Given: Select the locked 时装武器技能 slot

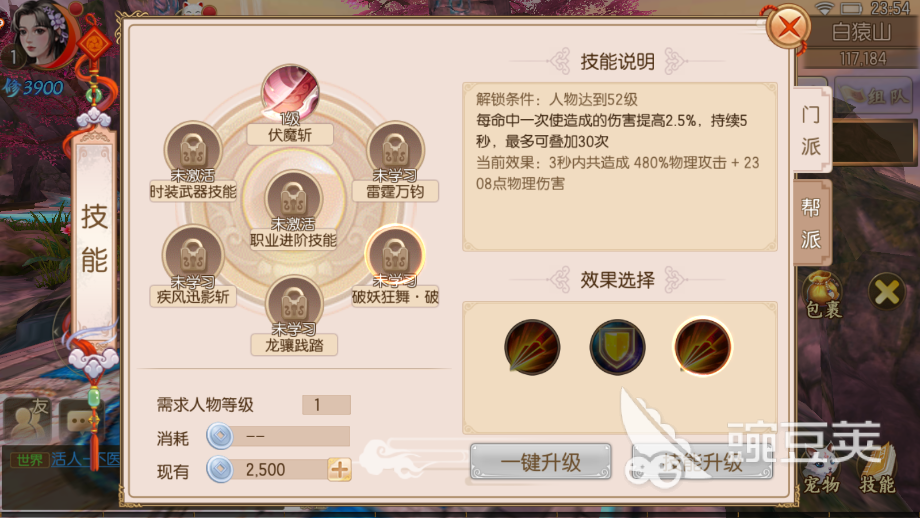Looking at the screenshot, I should pos(192,150).
